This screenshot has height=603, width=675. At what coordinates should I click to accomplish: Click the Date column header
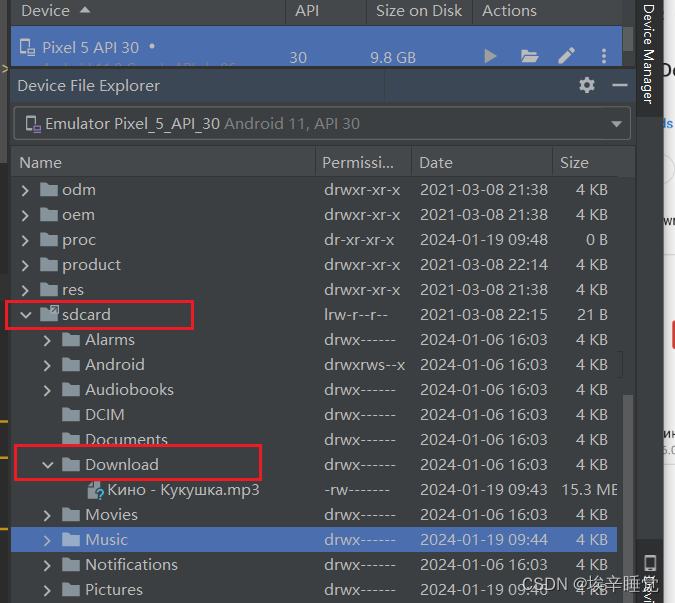tap(482, 163)
